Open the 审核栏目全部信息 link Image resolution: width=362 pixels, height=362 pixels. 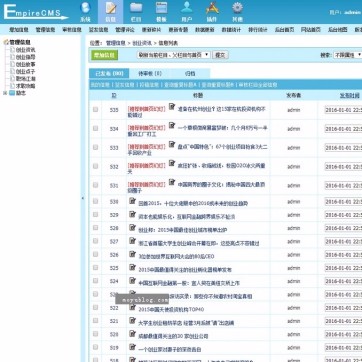[x=258, y=85]
